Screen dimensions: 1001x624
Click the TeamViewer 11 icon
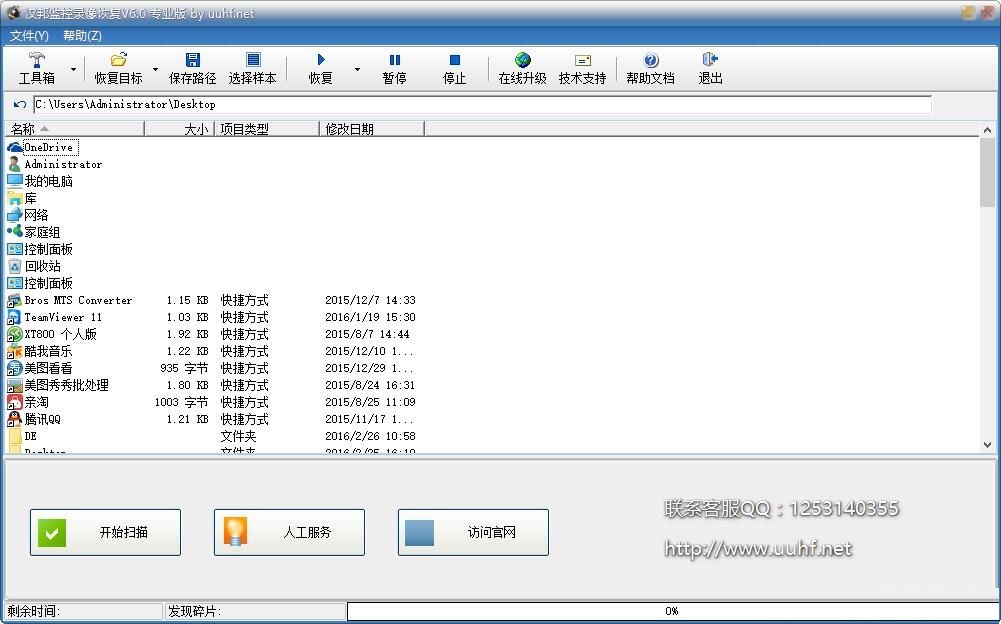[15, 317]
